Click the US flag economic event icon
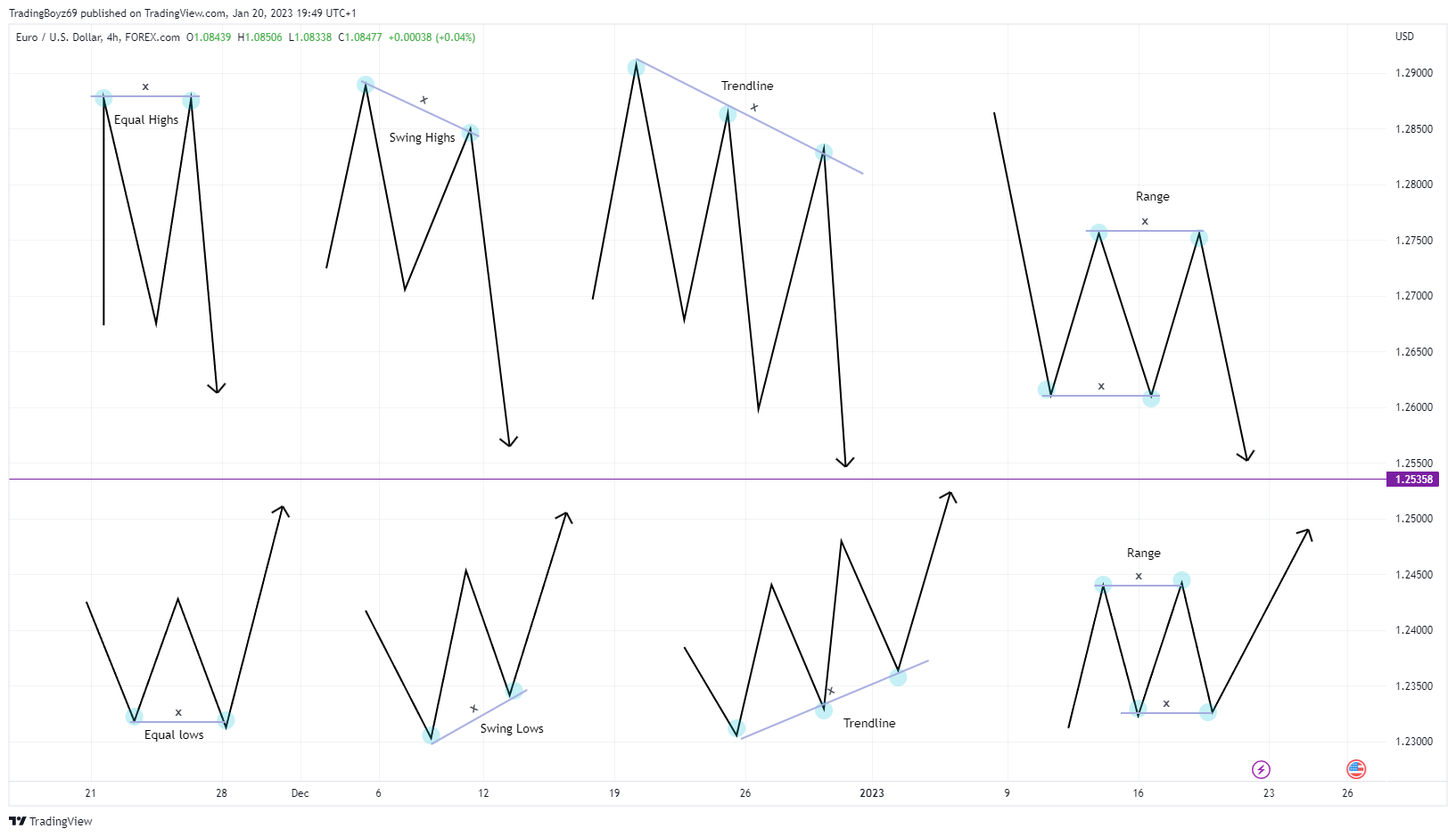This screenshot has width=1456, height=837. click(x=1355, y=769)
